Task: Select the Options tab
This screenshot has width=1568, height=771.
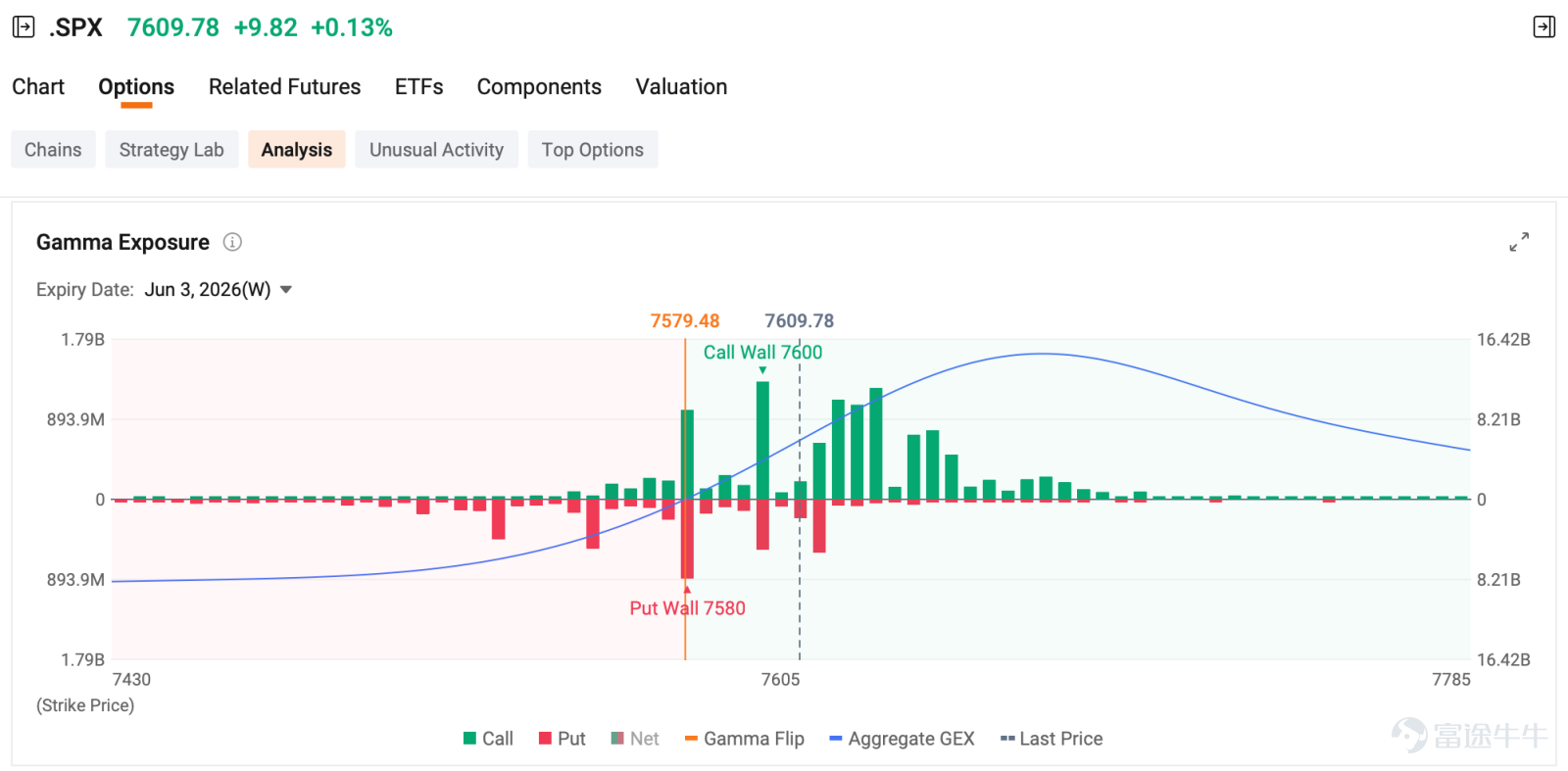Action: (136, 87)
